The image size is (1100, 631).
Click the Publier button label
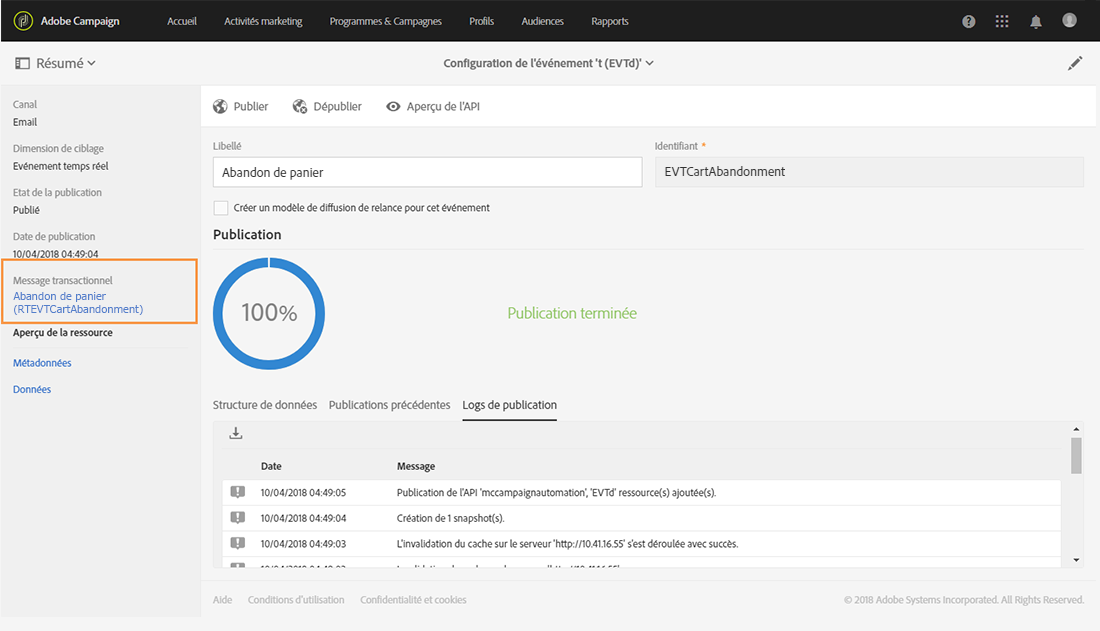(250, 106)
